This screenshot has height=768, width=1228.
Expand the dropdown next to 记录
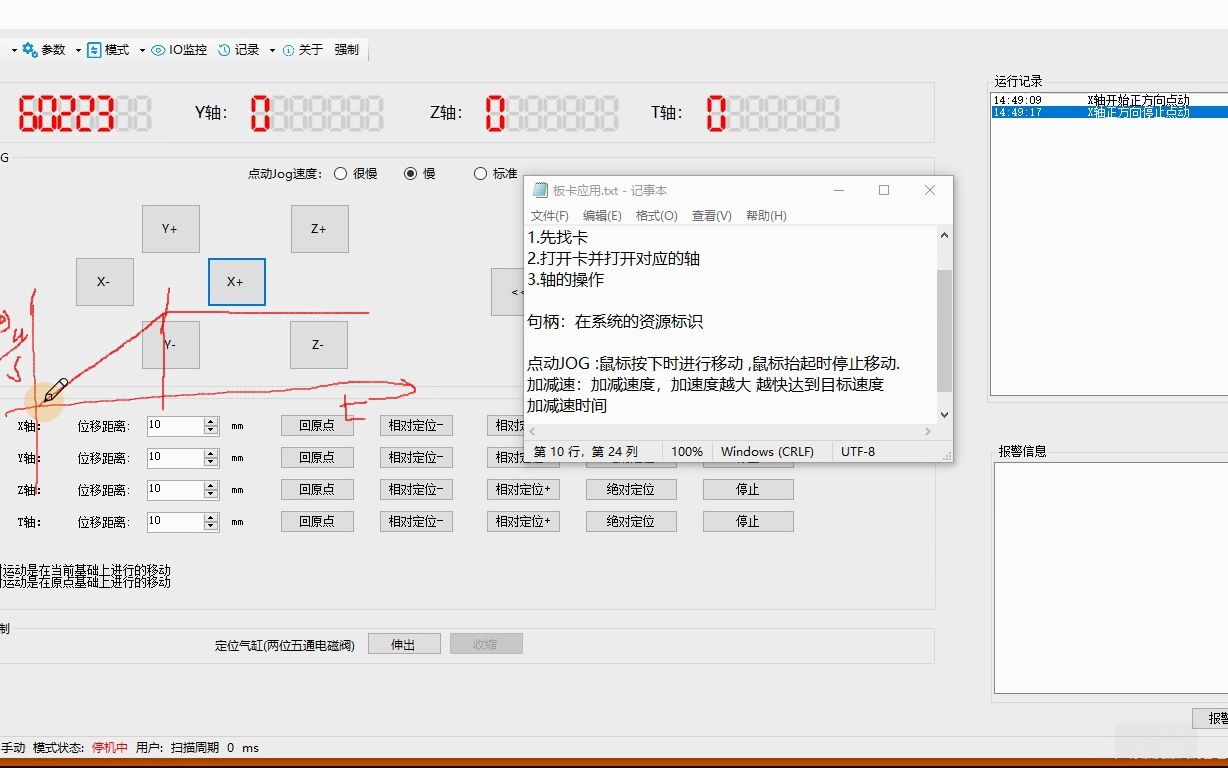click(270, 49)
